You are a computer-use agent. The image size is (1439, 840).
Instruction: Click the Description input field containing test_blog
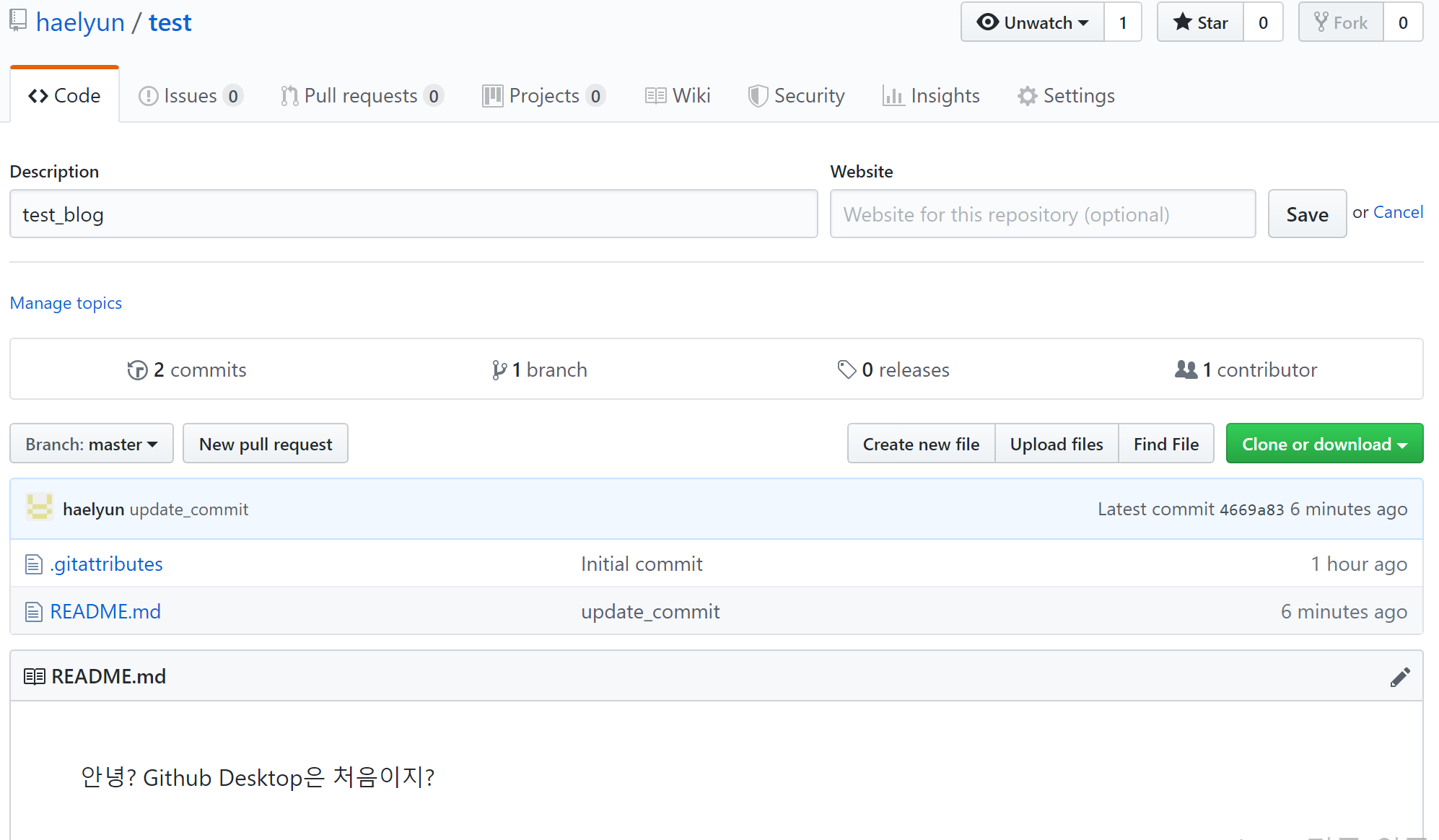point(414,214)
